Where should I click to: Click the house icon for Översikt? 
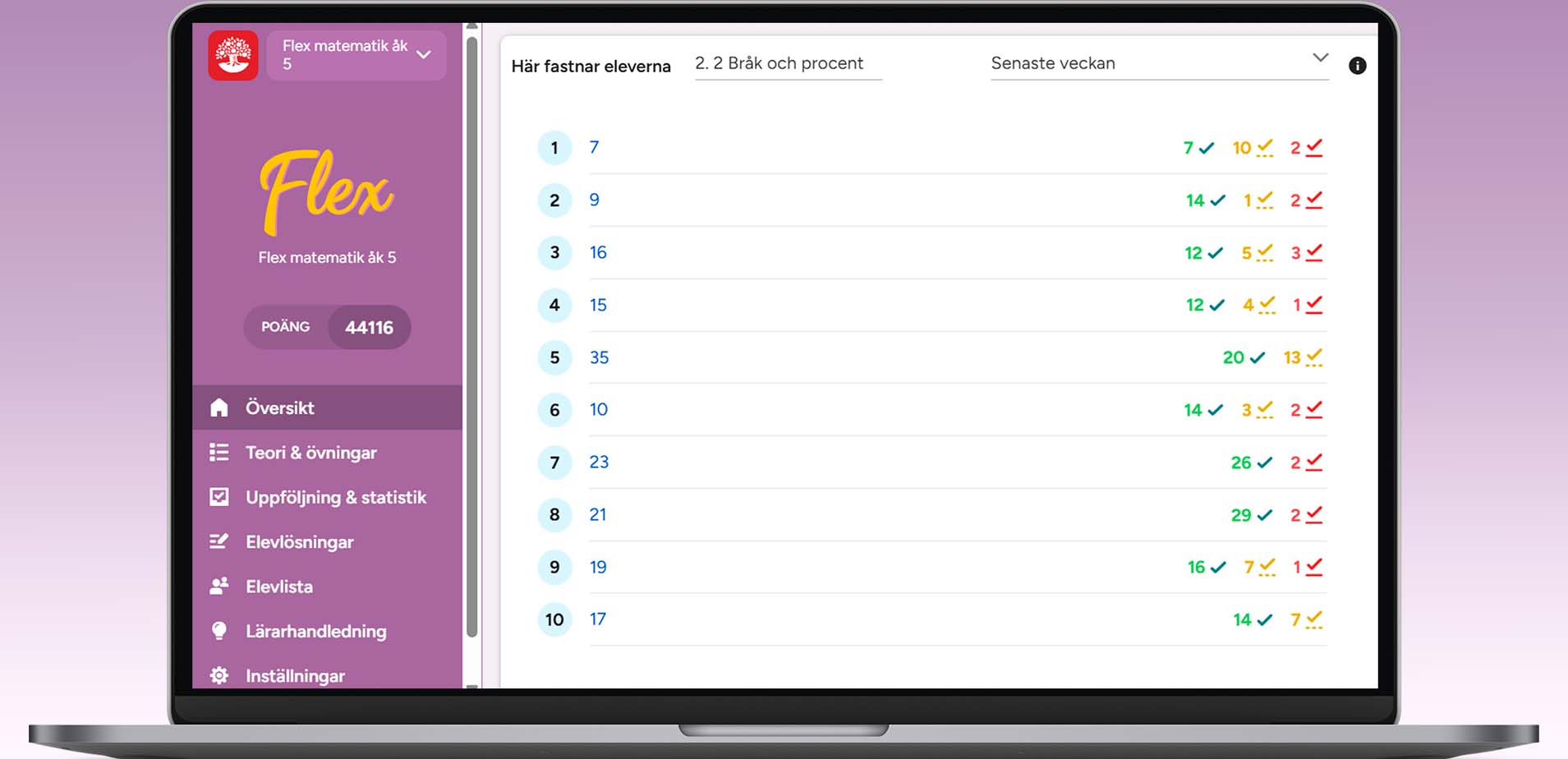tap(219, 407)
